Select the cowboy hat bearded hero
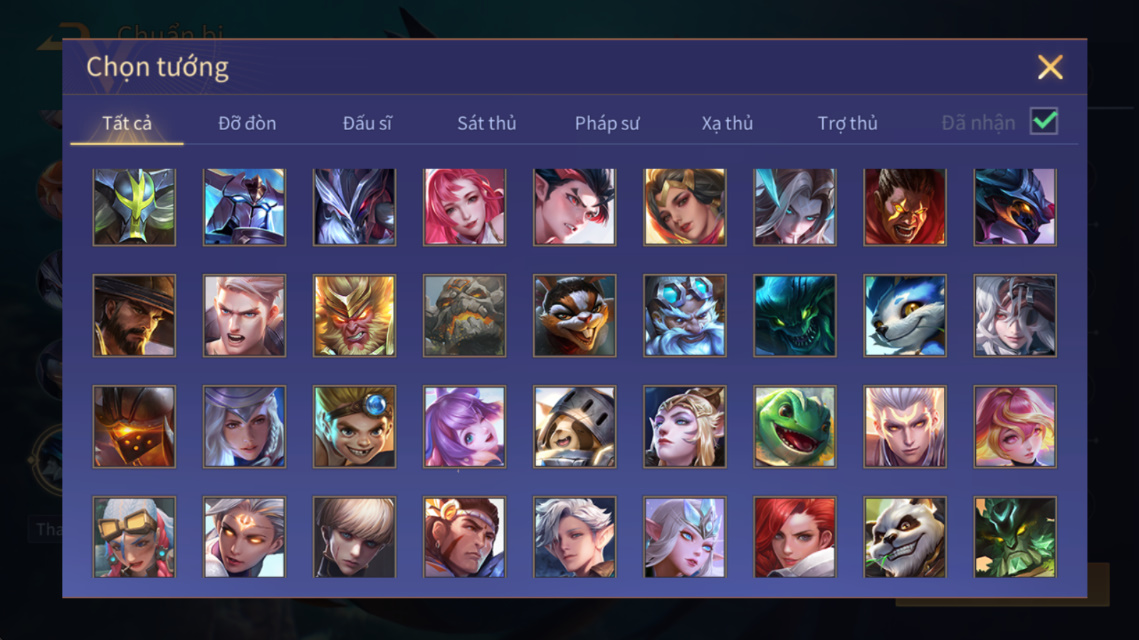The width and height of the screenshot is (1139, 640). click(134, 315)
